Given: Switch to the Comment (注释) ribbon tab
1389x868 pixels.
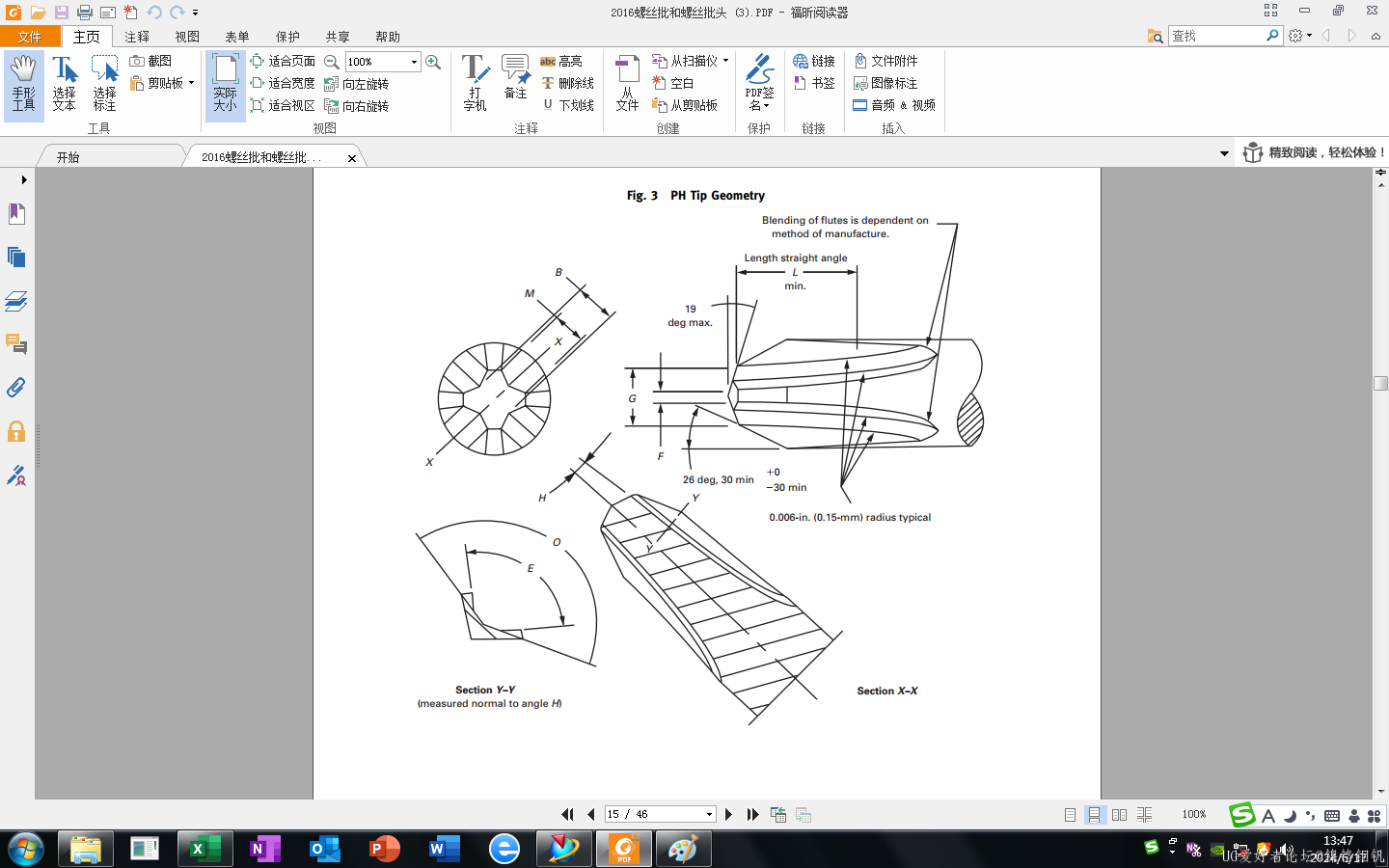Looking at the screenshot, I should point(137,37).
